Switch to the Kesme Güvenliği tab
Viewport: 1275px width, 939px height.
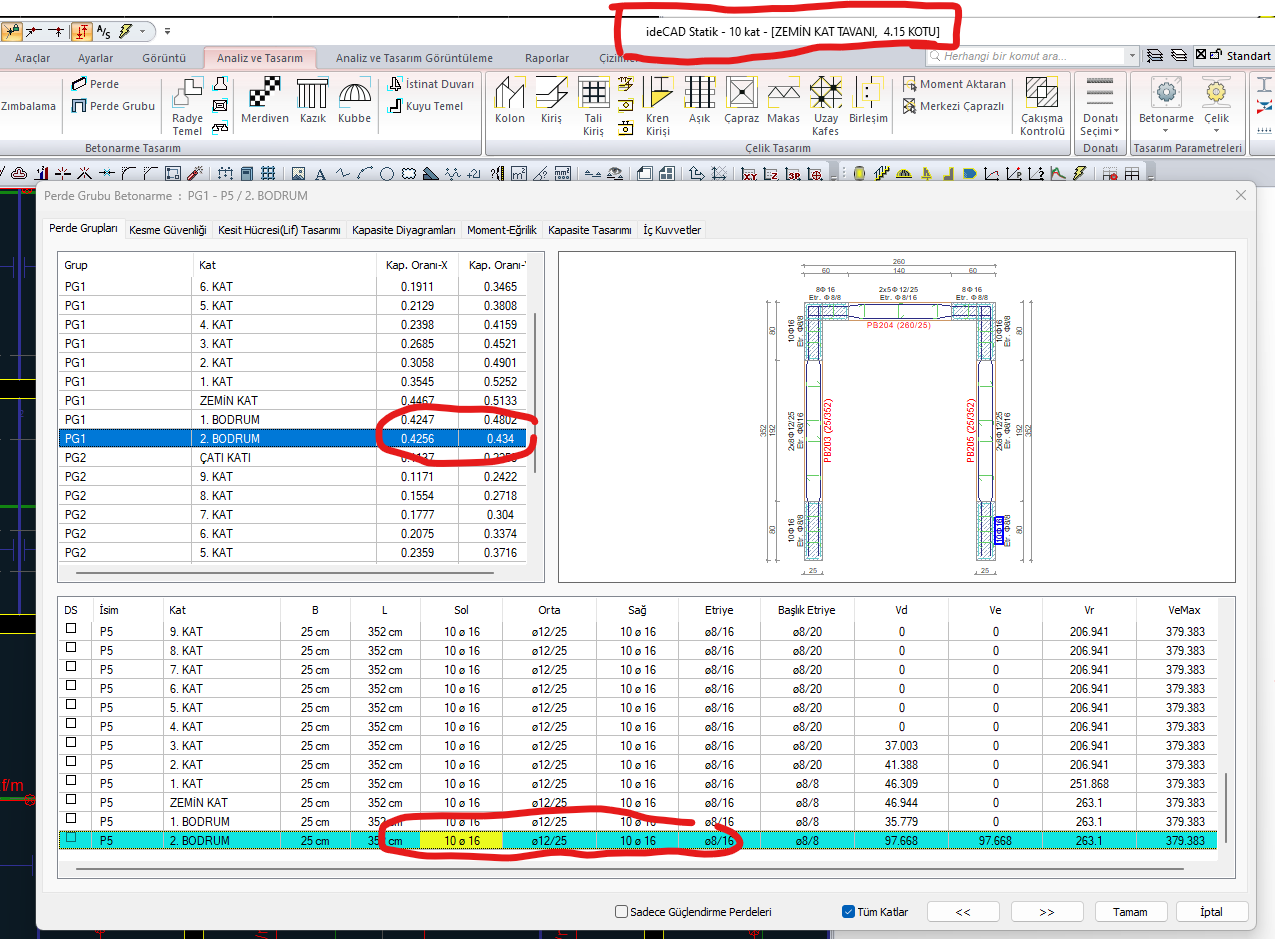coord(168,230)
